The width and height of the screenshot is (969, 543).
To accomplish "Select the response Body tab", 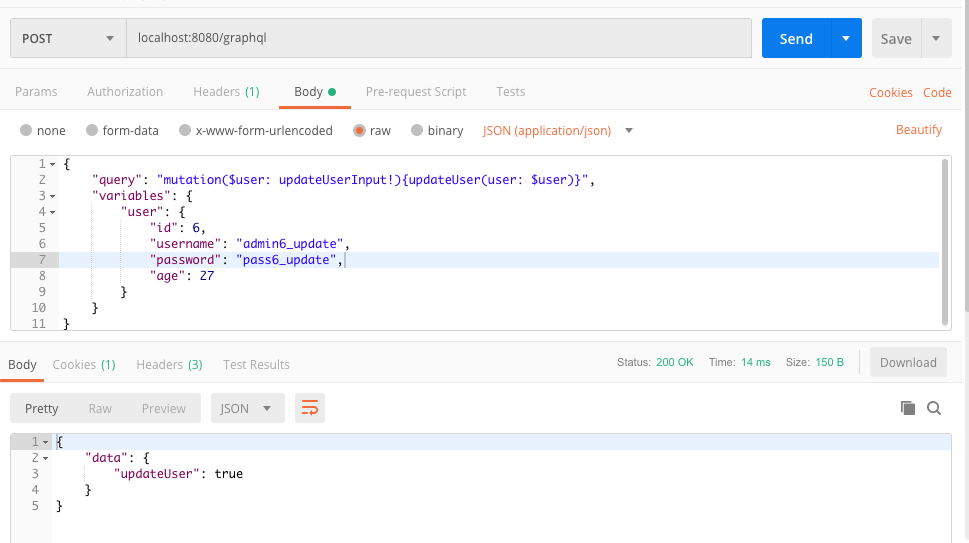I will tap(22, 364).
